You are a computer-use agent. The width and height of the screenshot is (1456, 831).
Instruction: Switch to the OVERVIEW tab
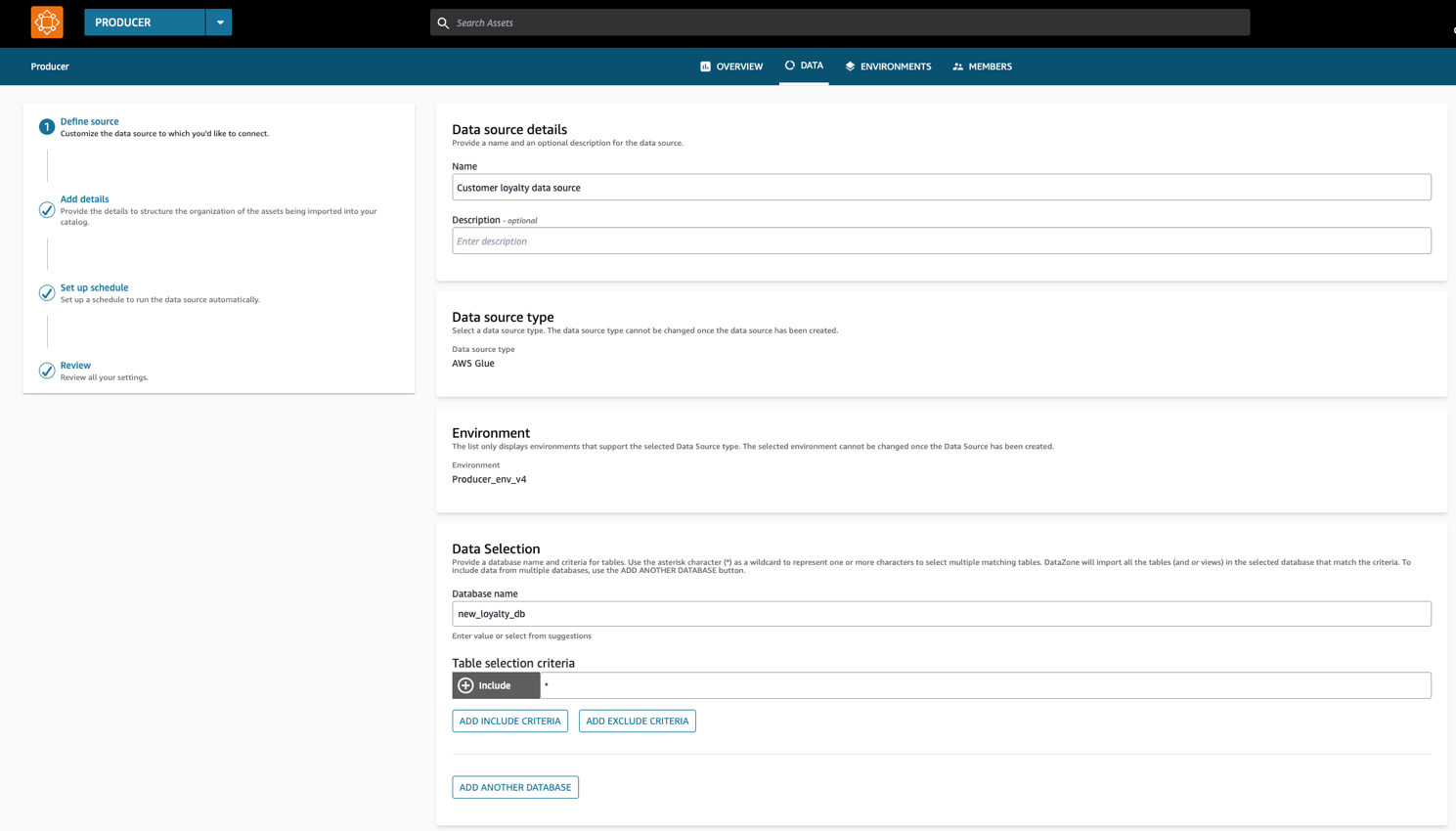731,66
